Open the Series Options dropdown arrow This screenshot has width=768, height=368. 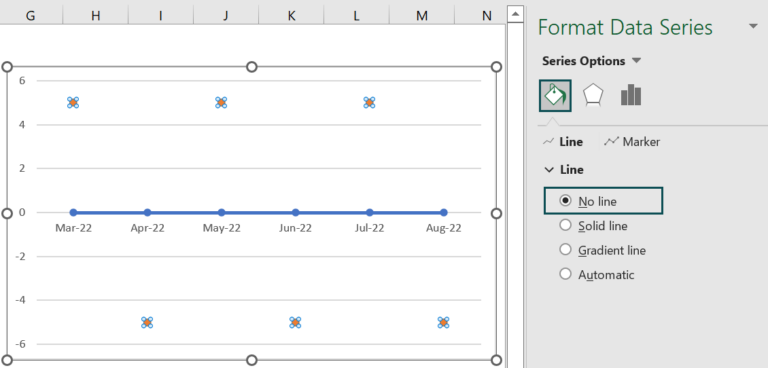click(x=636, y=61)
